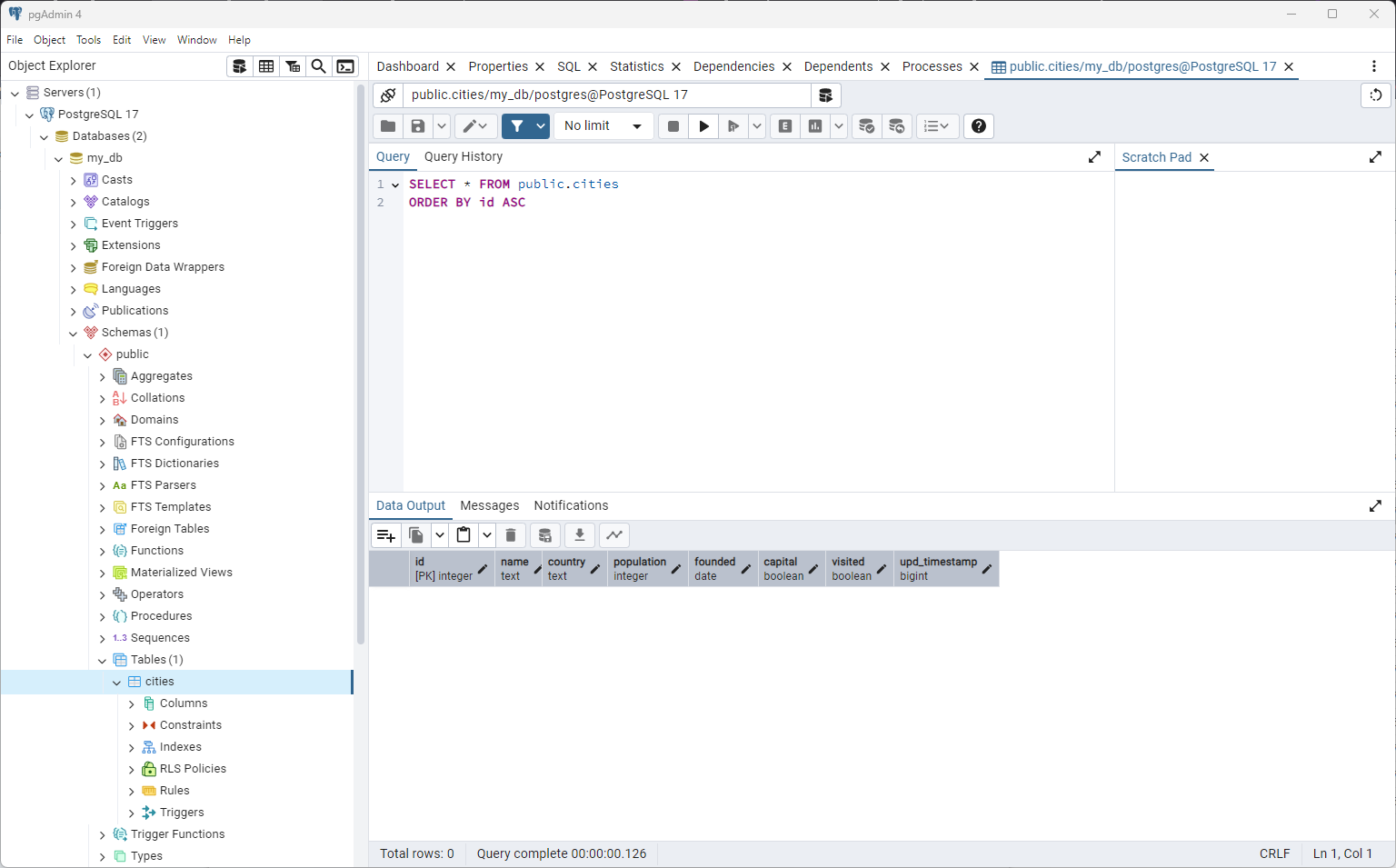Switch to the Query History tab

[x=464, y=157]
